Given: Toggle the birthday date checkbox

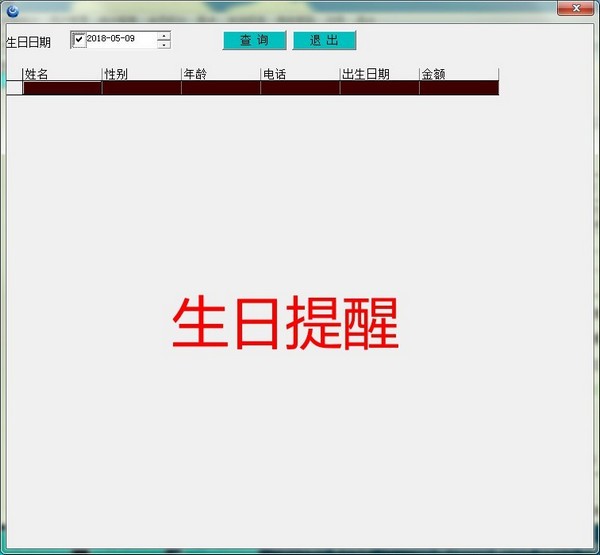Looking at the screenshot, I should [x=79, y=39].
